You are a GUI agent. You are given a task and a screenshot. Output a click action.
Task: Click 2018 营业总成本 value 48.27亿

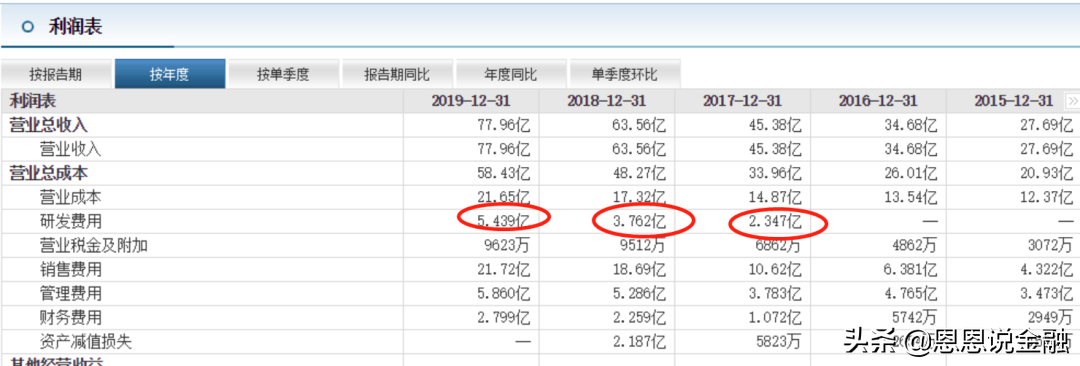(640, 173)
